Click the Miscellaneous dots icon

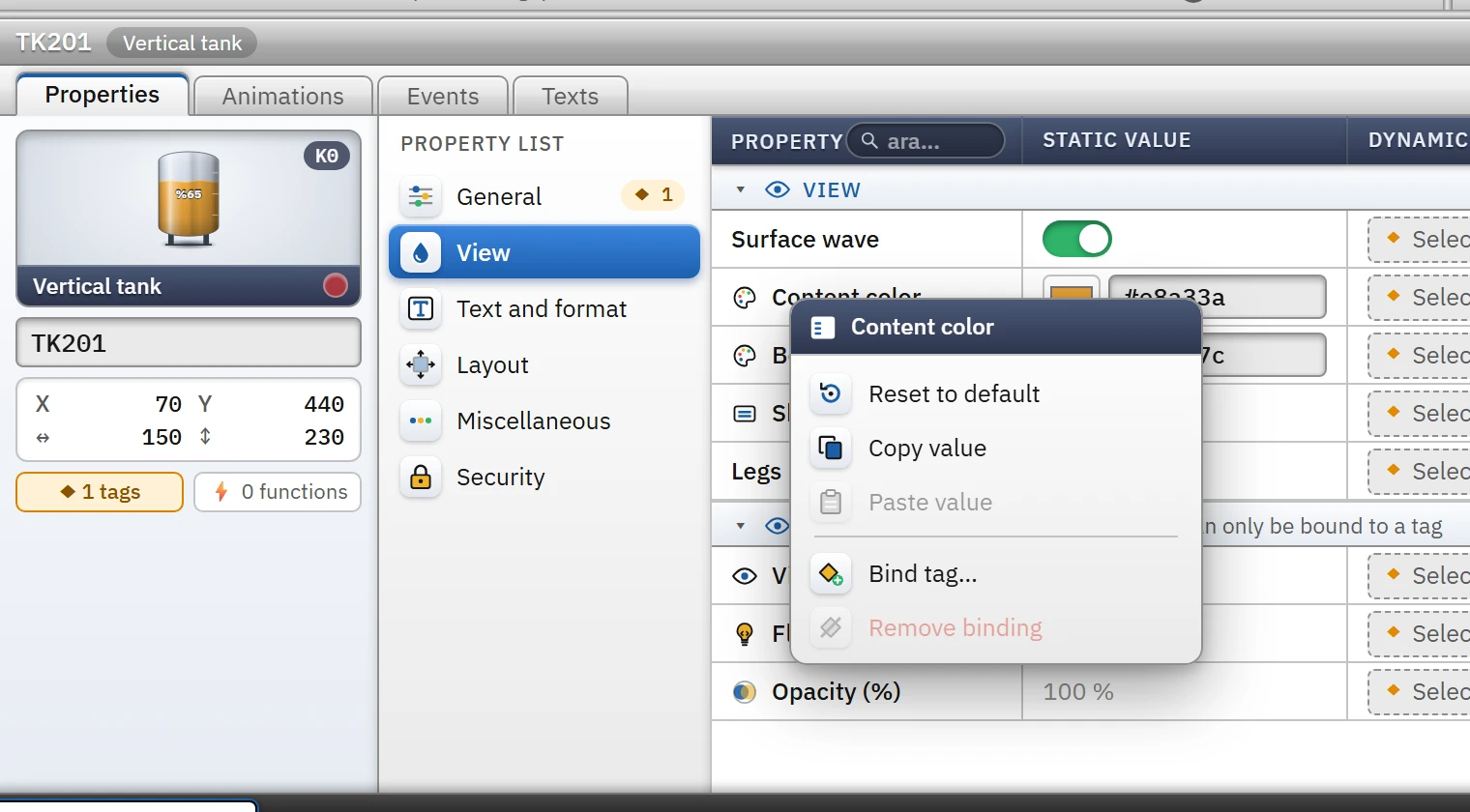[x=421, y=420]
